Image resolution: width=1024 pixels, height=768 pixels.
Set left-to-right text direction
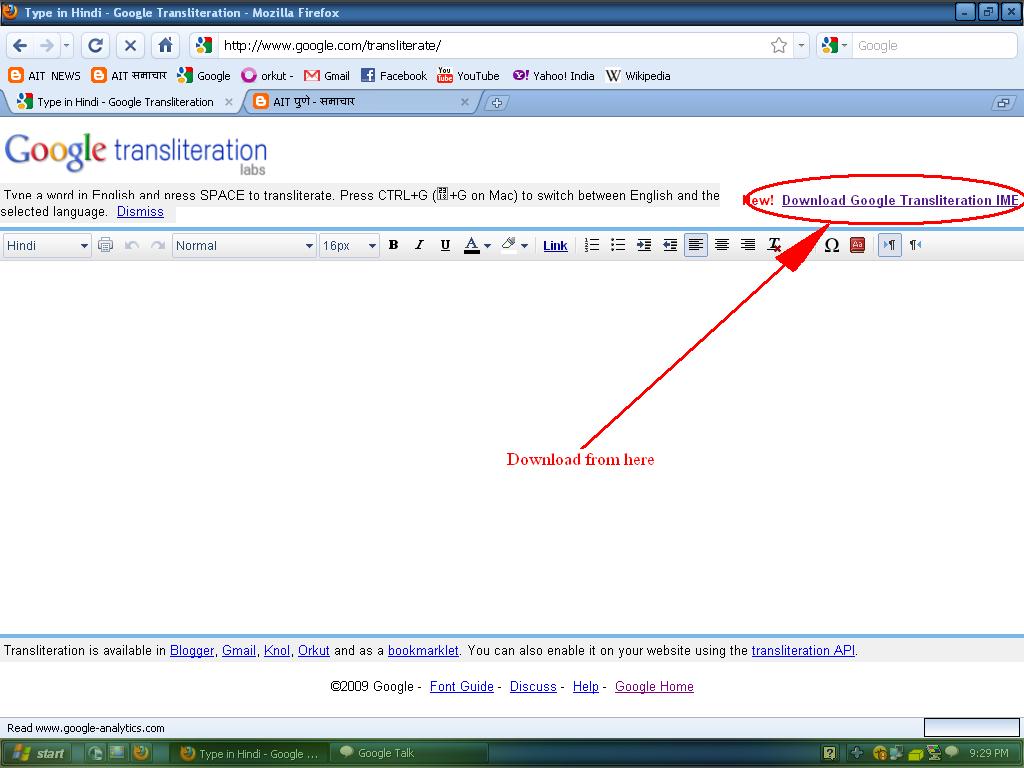(890, 245)
